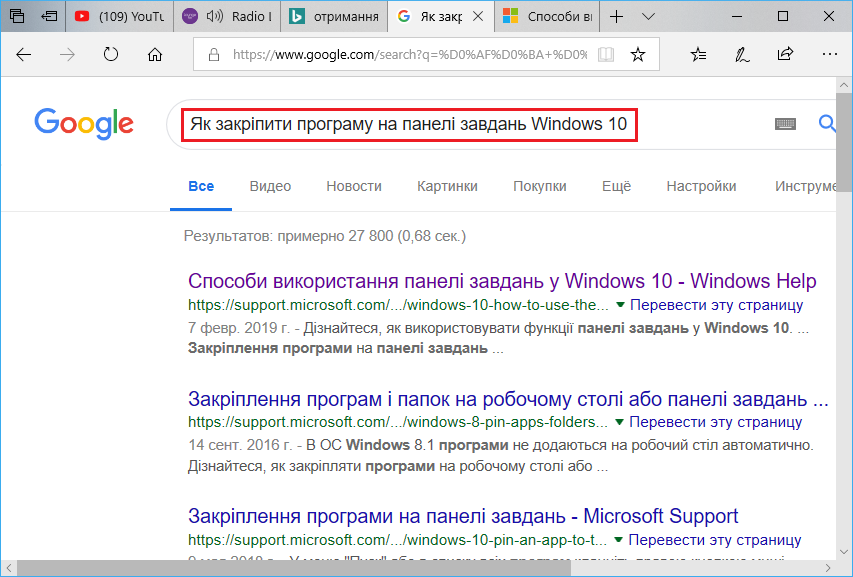The width and height of the screenshot is (853, 577).
Task: Switch to the Microsoft Способи tab
Action: pos(547,16)
